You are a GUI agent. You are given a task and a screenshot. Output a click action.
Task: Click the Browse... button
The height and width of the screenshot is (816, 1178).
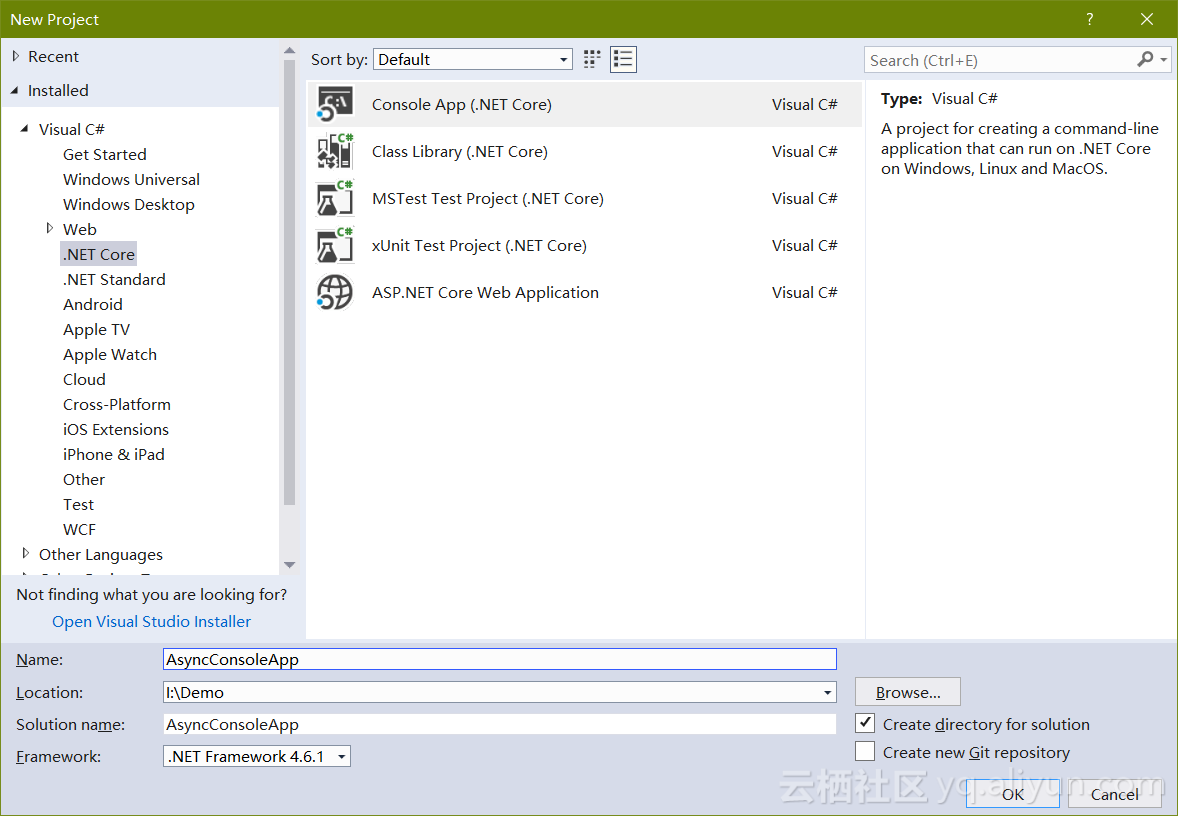pyautogui.click(x=908, y=692)
